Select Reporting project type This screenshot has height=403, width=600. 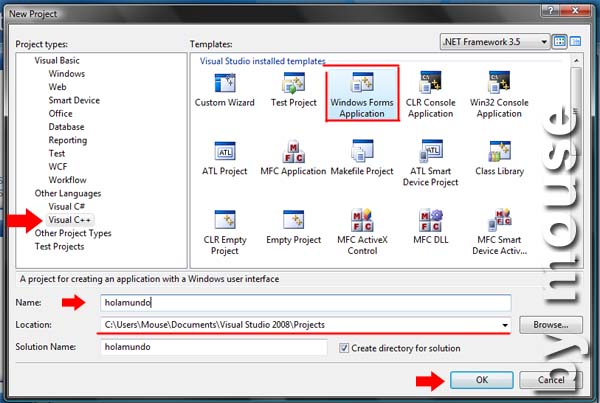68,140
